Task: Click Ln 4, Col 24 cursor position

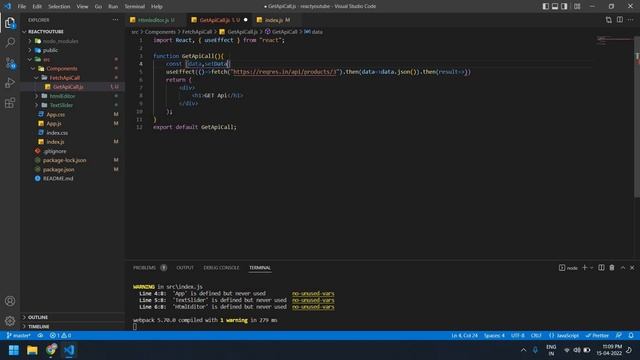Action: click(464, 336)
